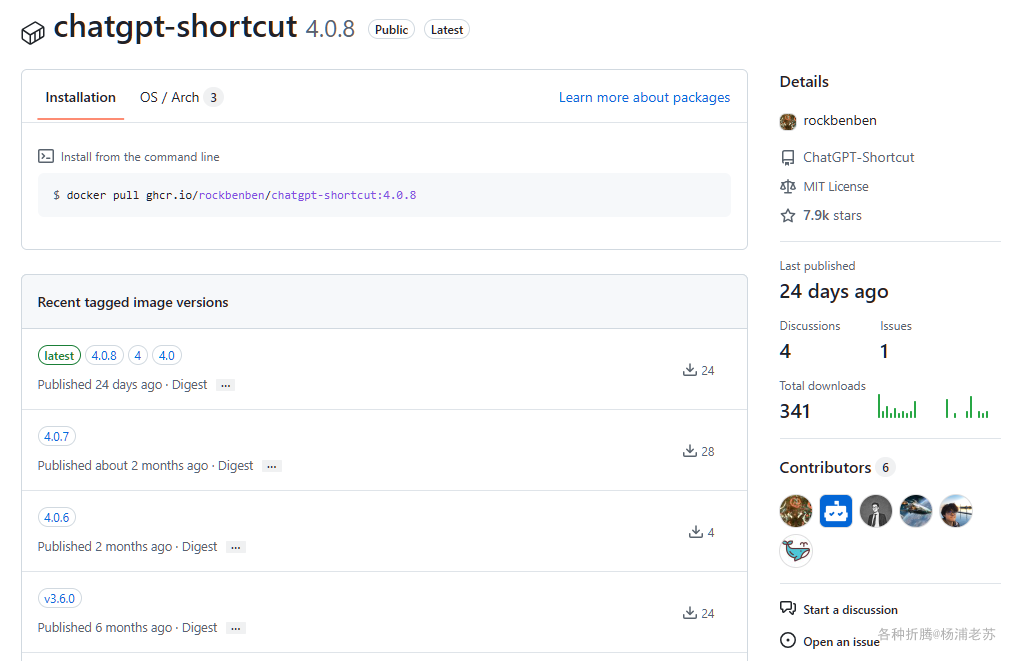This screenshot has width=1017, height=661.
Task: Click the rockbenben link in docker pull command
Action: point(232,195)
